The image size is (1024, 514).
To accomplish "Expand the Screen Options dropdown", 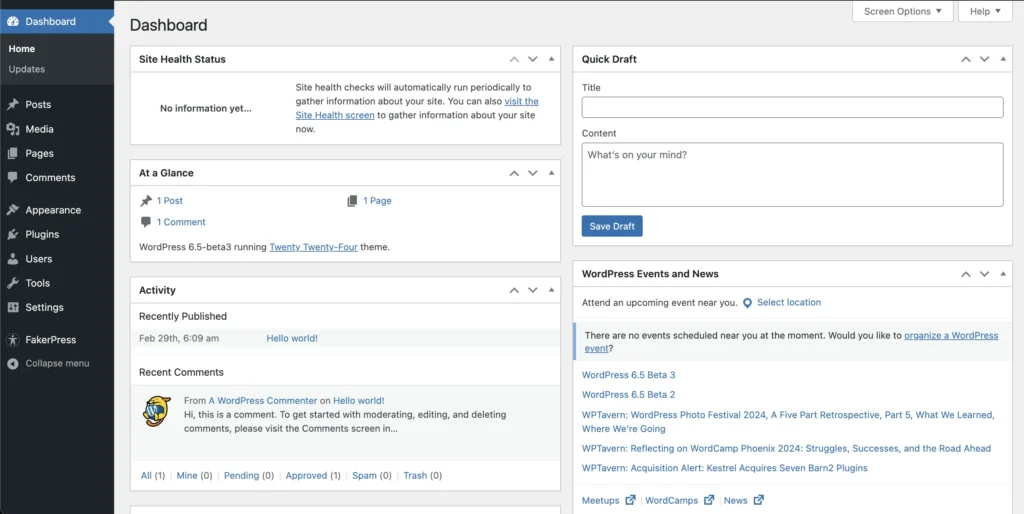I will pos(903,12).
